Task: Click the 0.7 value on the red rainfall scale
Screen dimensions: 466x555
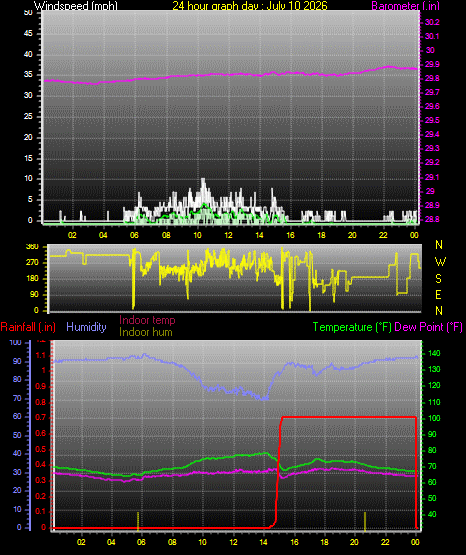Action: coord(41,417)
